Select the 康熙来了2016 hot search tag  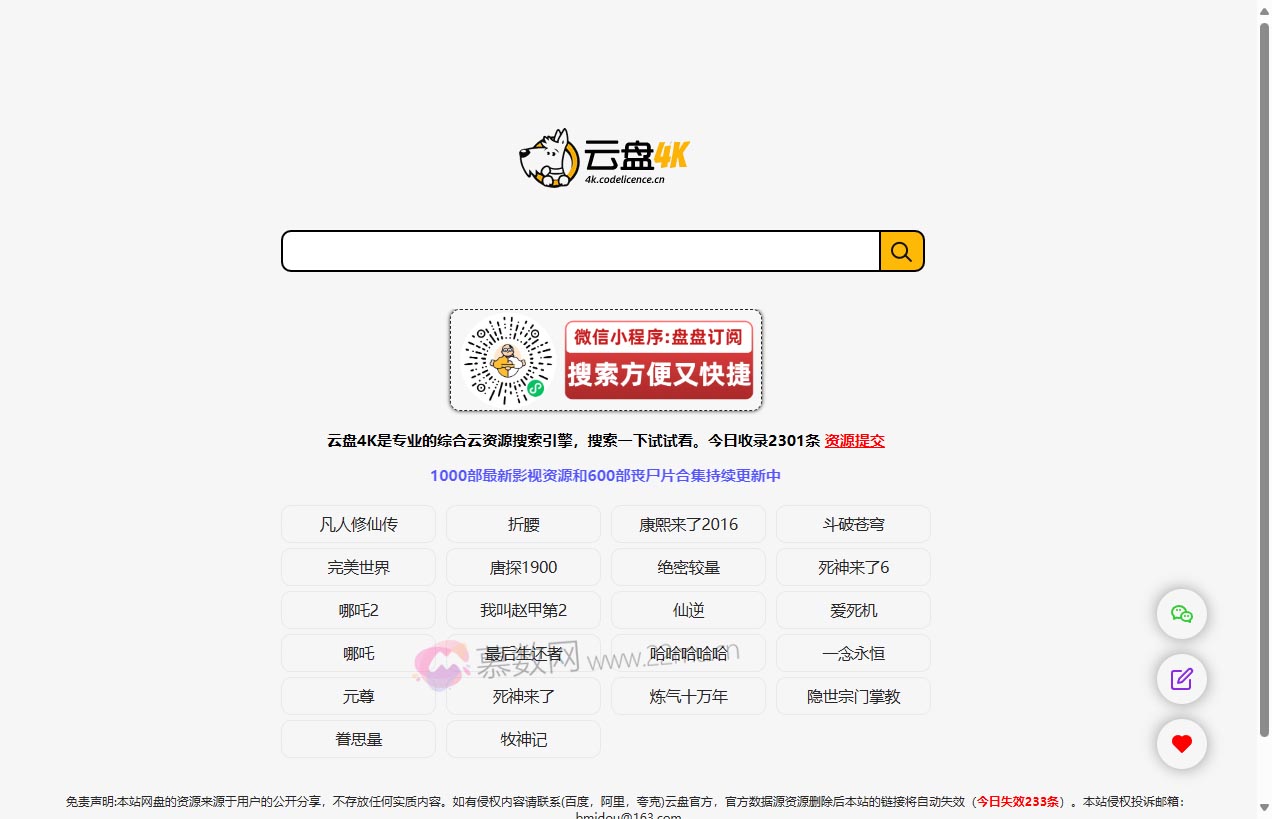coord(688,523)
